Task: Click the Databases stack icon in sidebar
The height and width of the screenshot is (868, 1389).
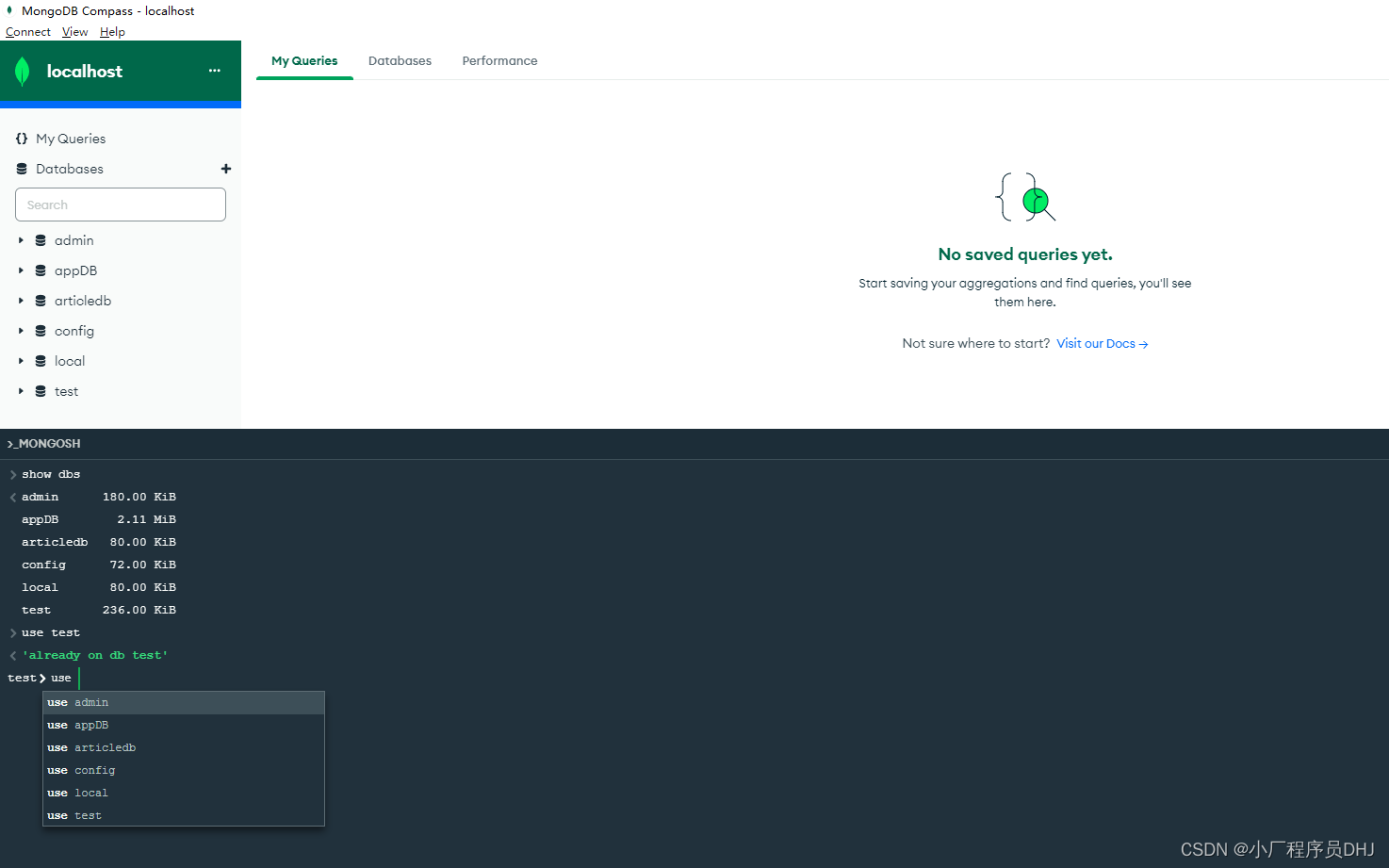Action: coord(22,169)
